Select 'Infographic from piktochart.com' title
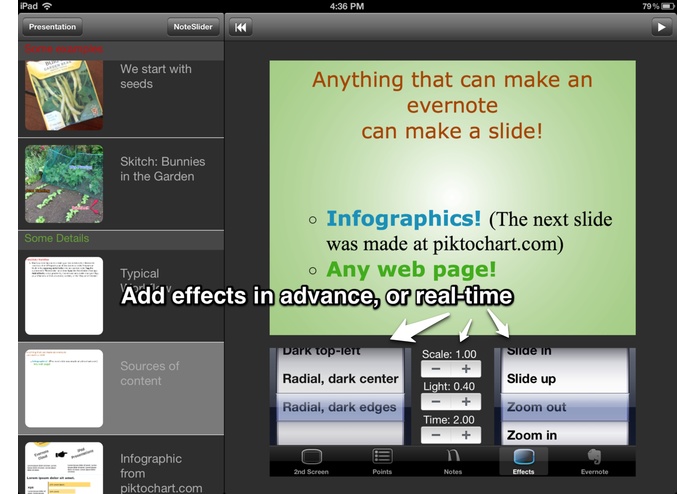Image resolution: width=695 pixels, height=494 pixels. [161, 473]
